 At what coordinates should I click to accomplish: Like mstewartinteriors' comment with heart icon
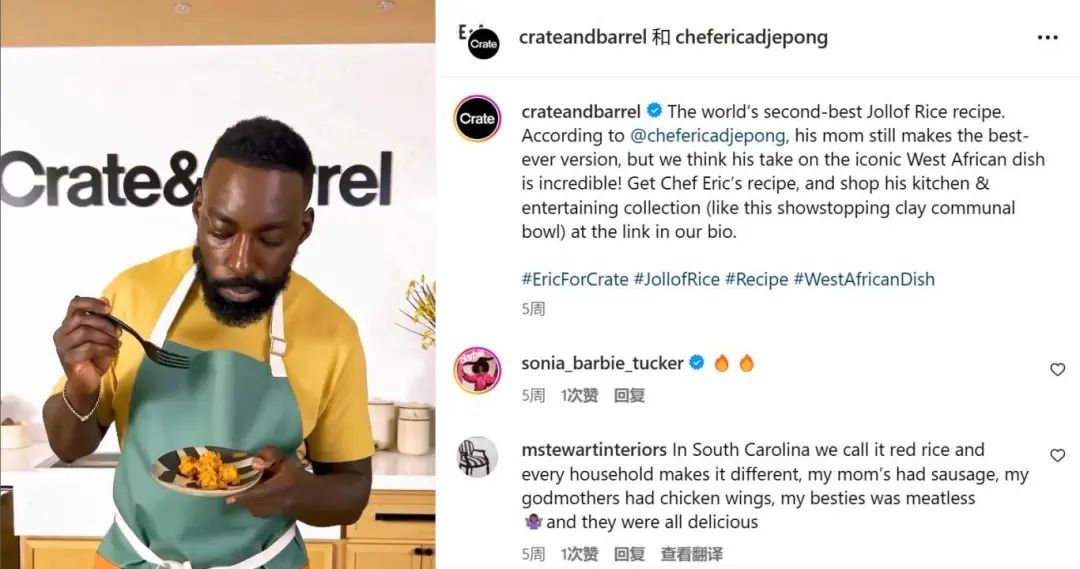[x=1057, y=455]
